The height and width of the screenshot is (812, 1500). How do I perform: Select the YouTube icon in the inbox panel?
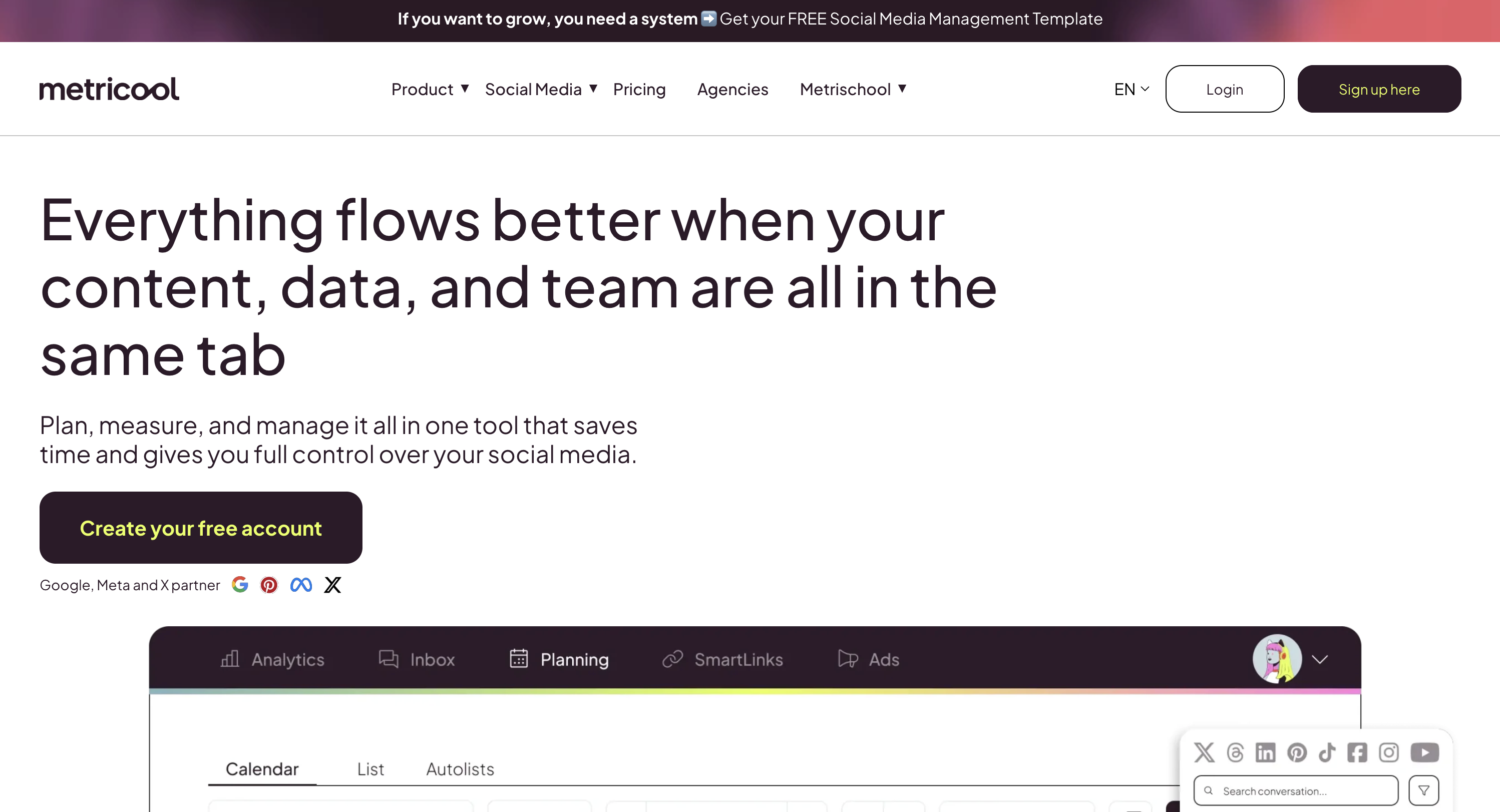pos(1424,752)
